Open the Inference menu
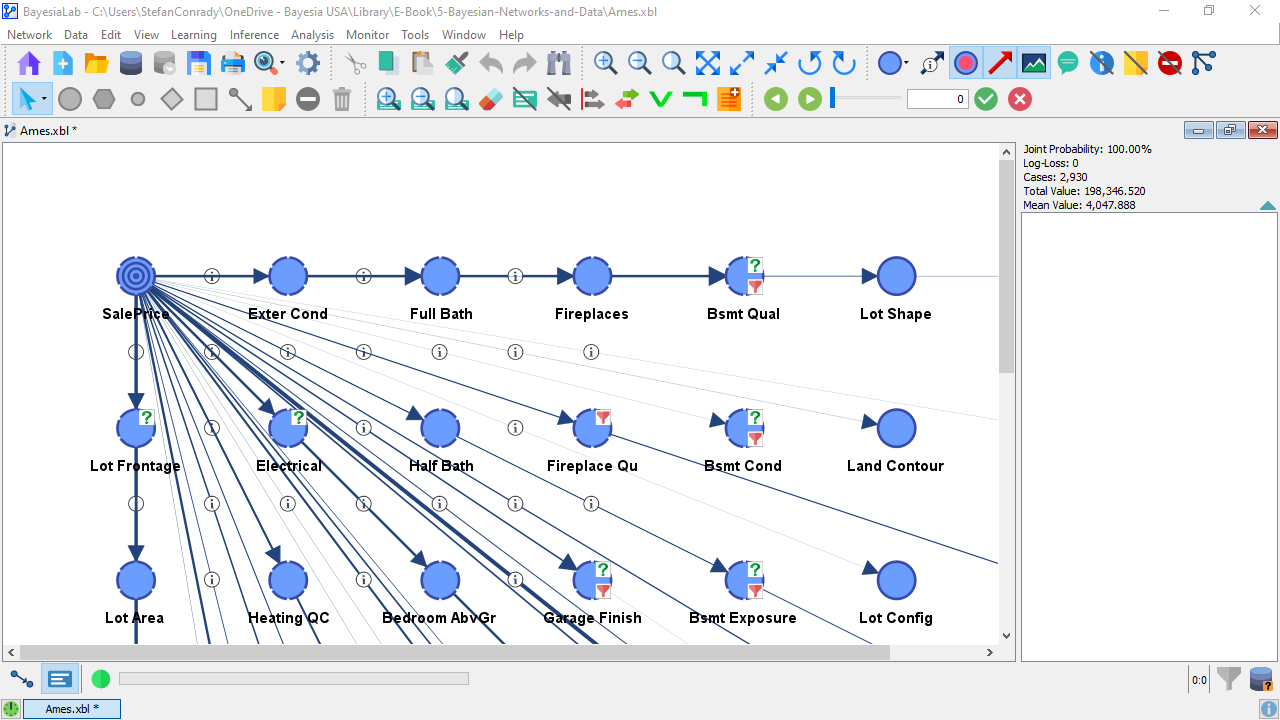The width and height of the screenshot is (1280, 720). (x=254, y=34)
